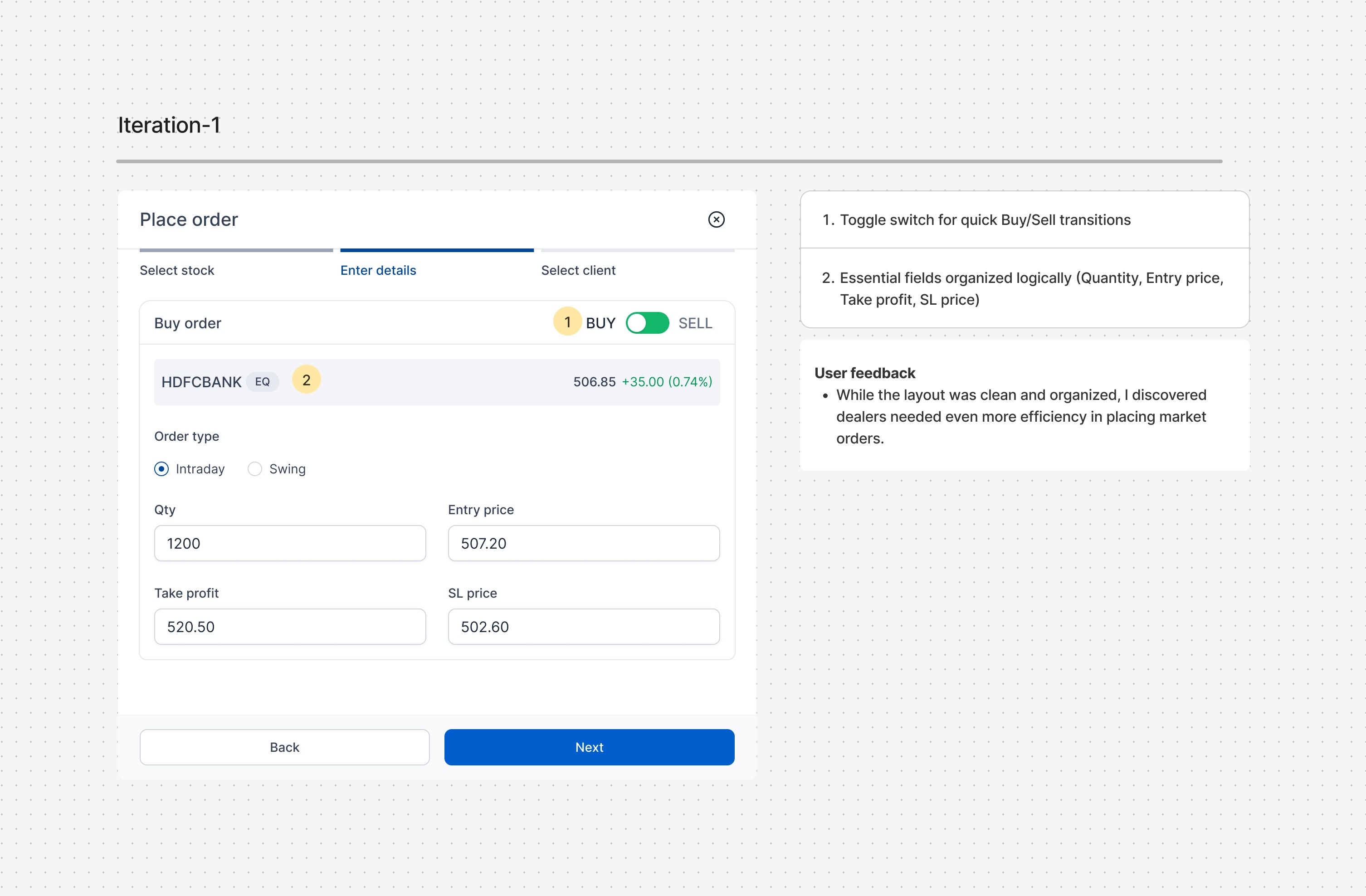Click the BUY label
The width and height of the screenshot is (1366, 896).
pos(600,323)
